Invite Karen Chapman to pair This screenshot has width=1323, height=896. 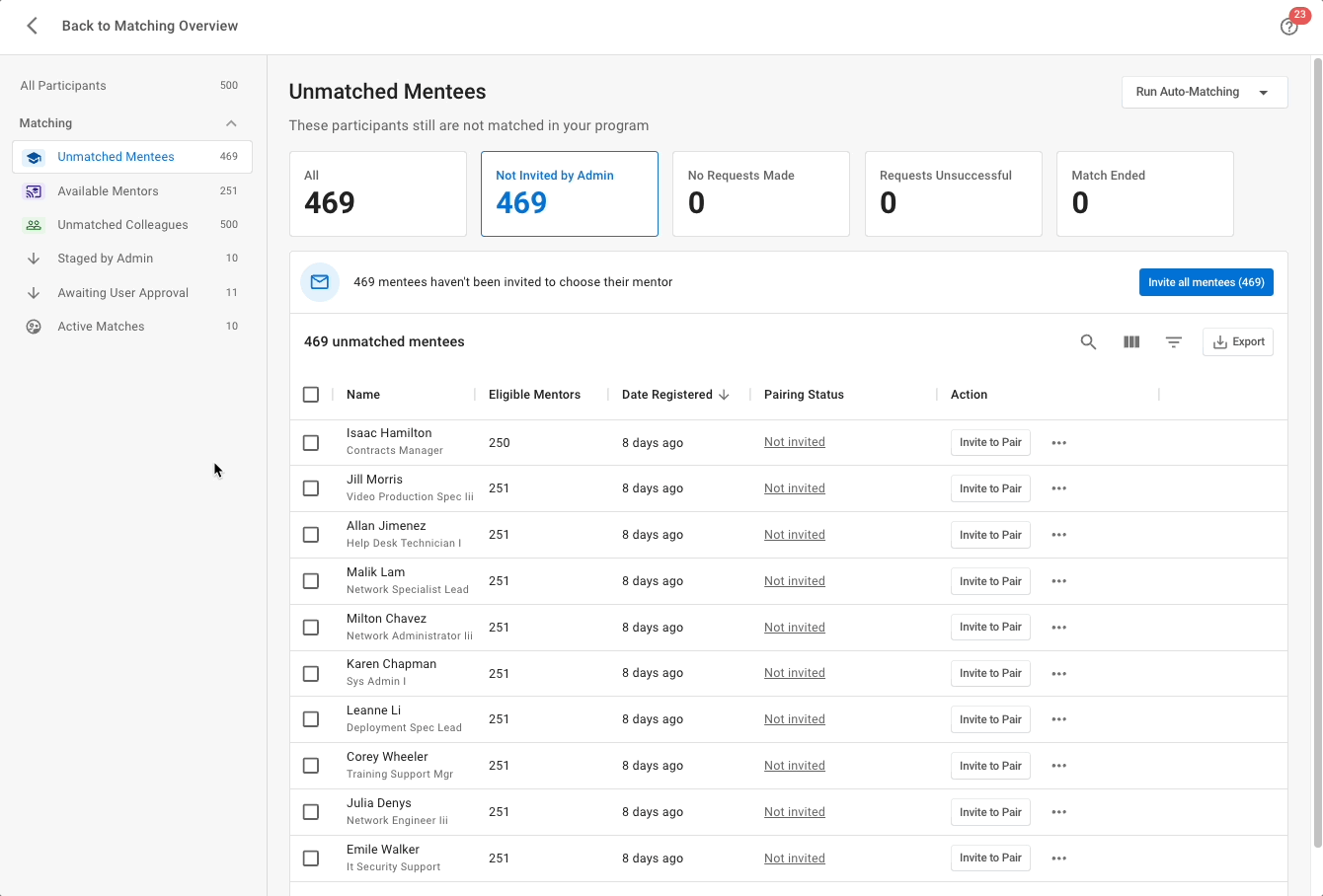point(990,674)
